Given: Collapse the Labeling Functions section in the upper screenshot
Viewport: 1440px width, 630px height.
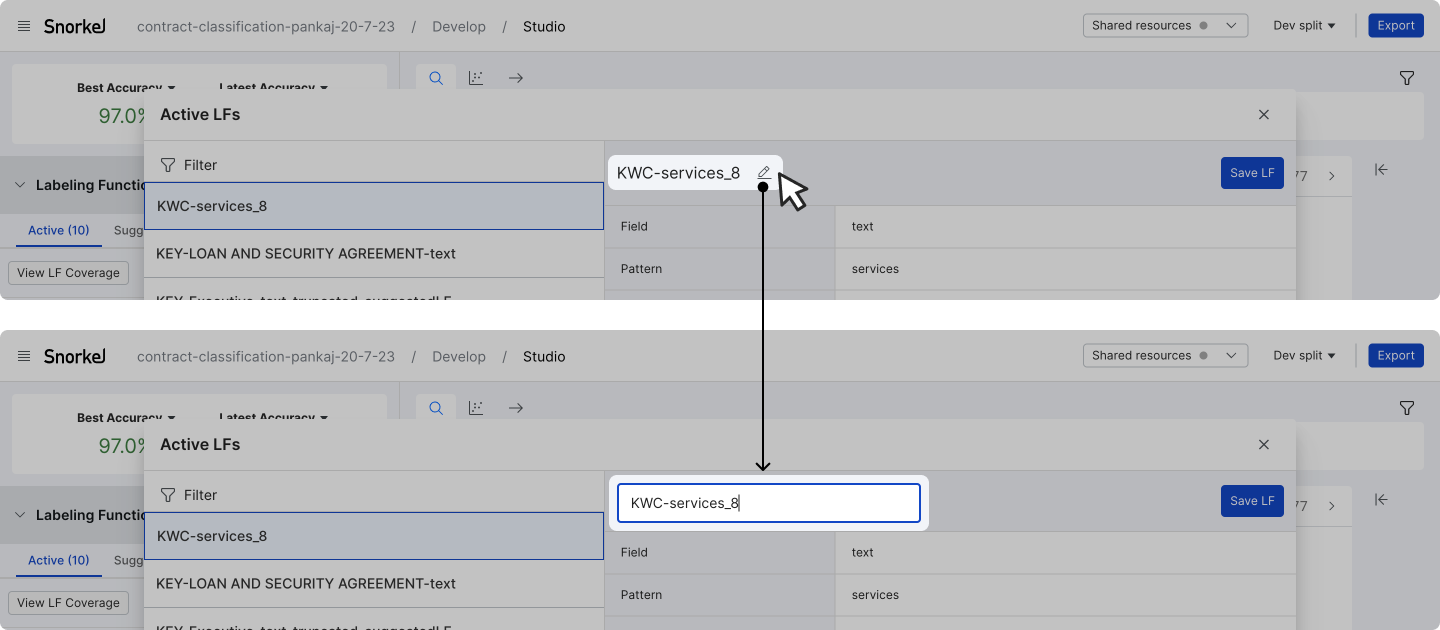Looking at the screenshot, I should (x=20, y=185).
